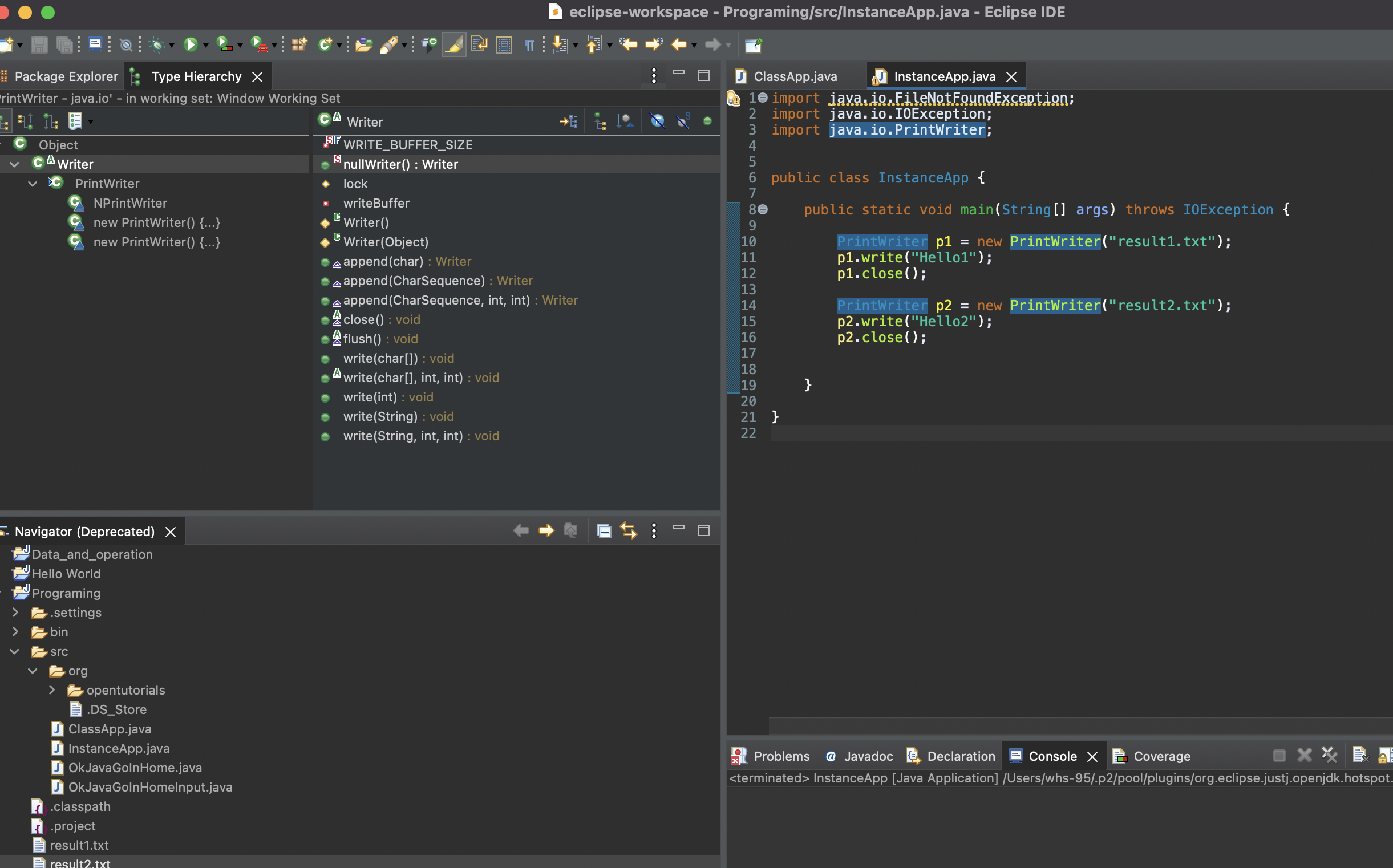Click the Open Type toolbar icon

tap(363, 44)
